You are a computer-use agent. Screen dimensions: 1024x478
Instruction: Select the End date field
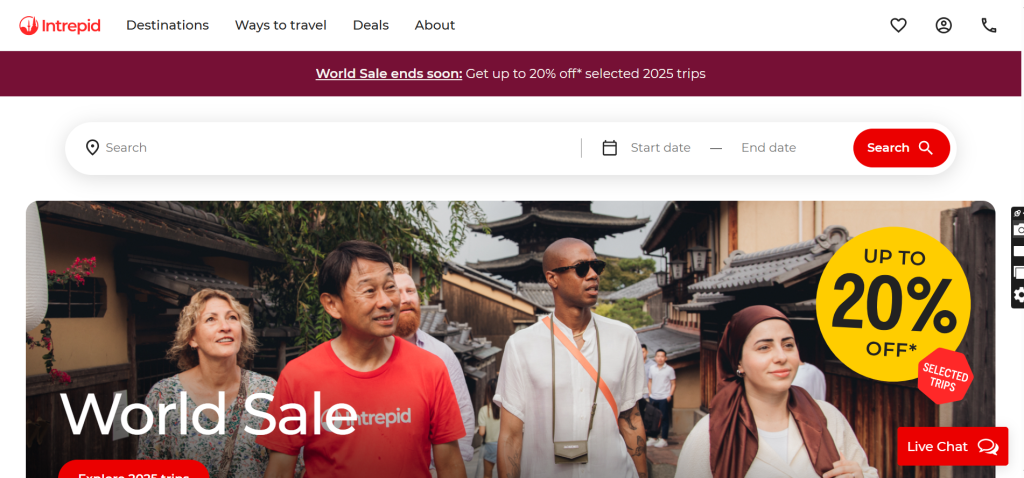(x=769, y=148)
